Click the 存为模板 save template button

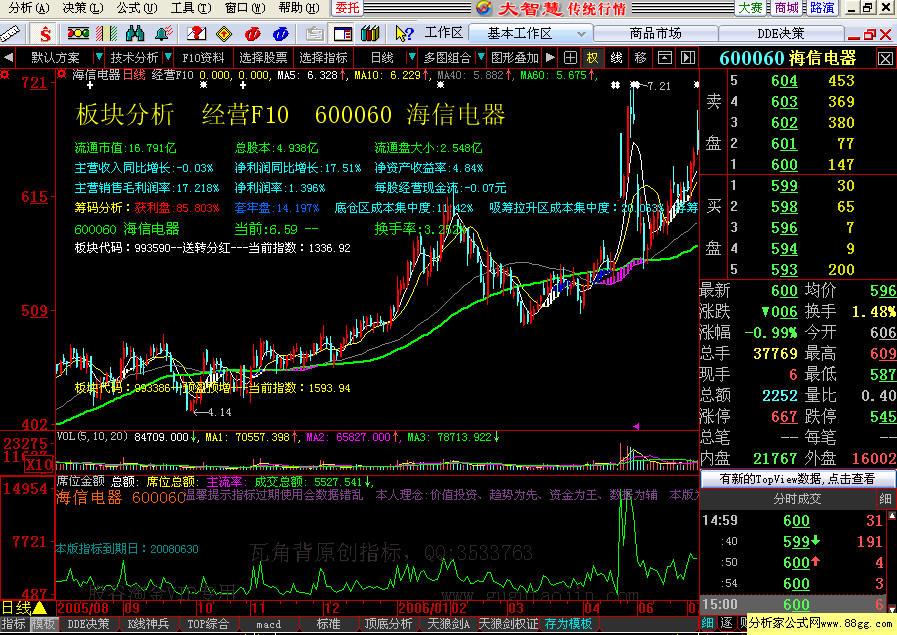pos(568,624)
